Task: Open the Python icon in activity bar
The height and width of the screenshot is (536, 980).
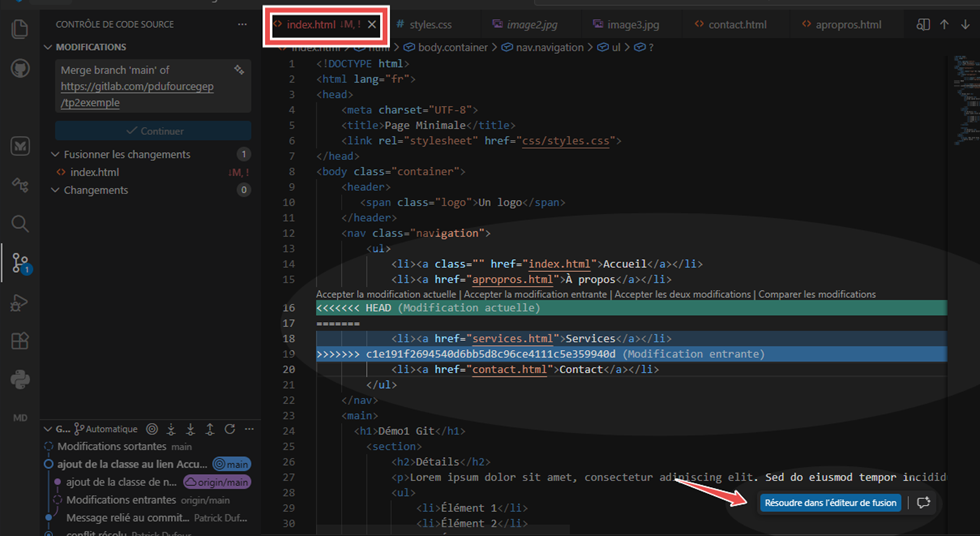Action: (20, 379)
